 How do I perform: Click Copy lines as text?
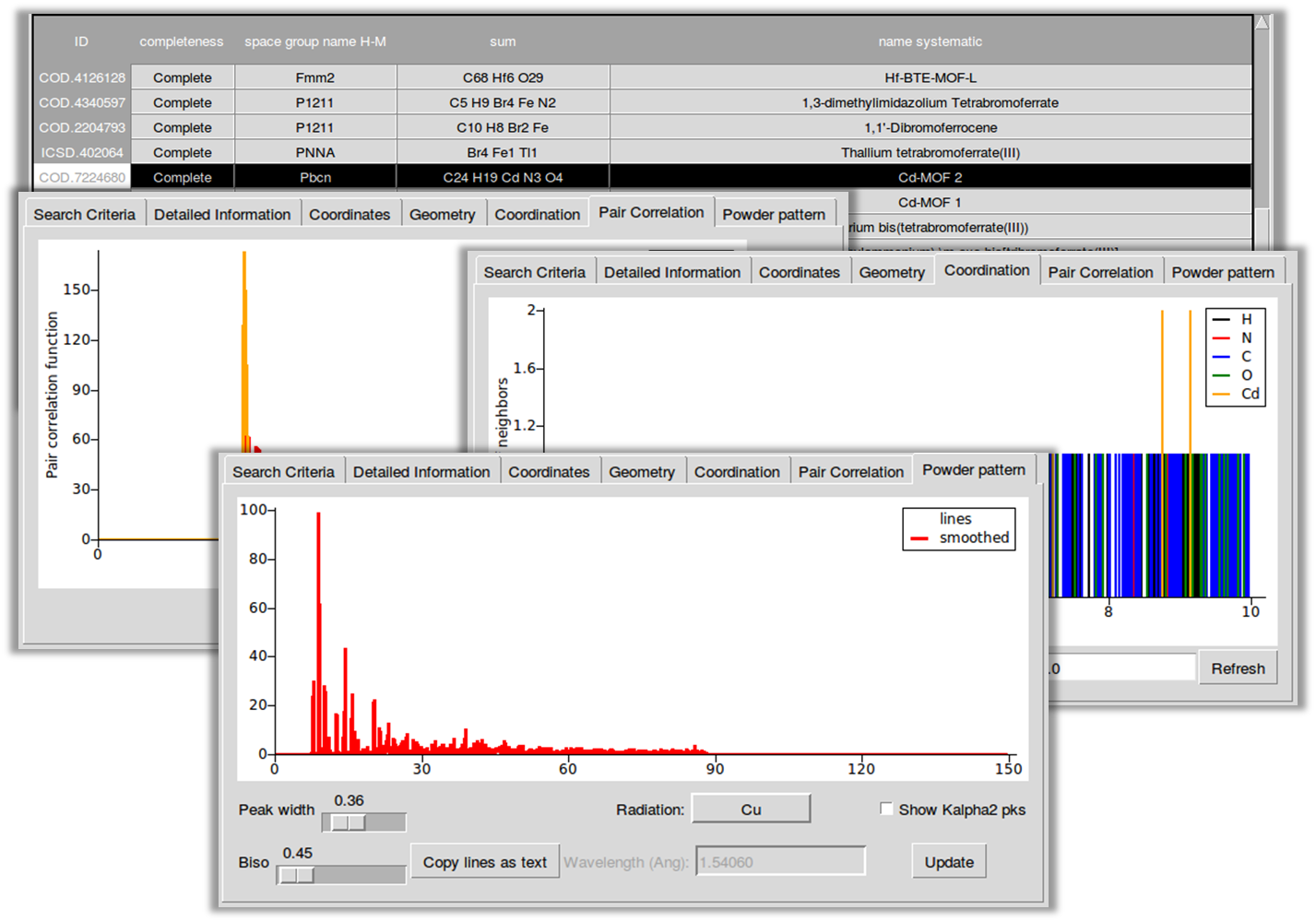(485, 861)
